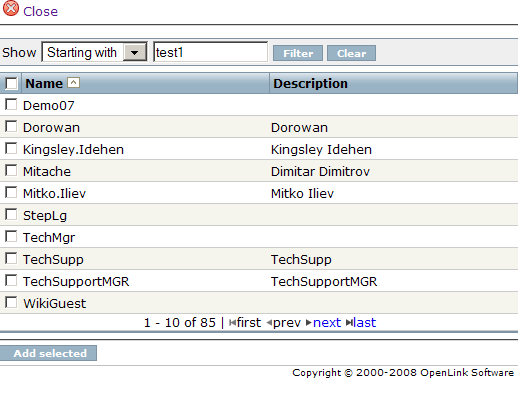Click the last page arrow icon
The width and height of the screenshot is (518, 419).
pos(349,323)
